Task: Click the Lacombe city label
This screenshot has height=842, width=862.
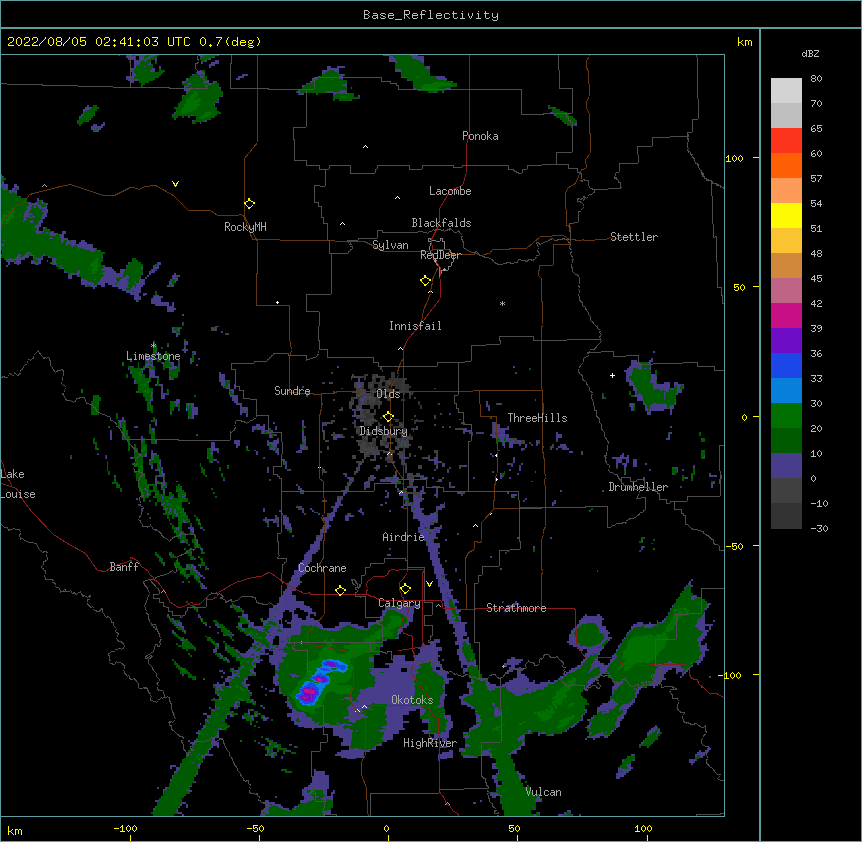Action: point(450,191)
